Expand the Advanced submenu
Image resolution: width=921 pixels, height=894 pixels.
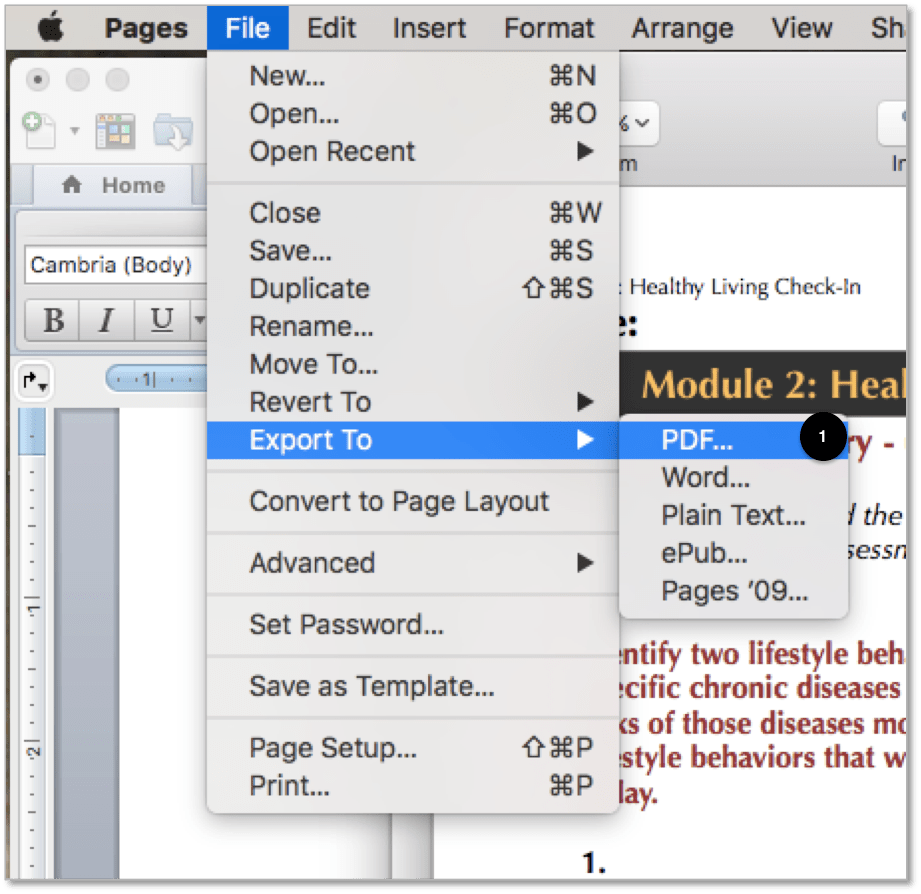click(x=413, y=563)
